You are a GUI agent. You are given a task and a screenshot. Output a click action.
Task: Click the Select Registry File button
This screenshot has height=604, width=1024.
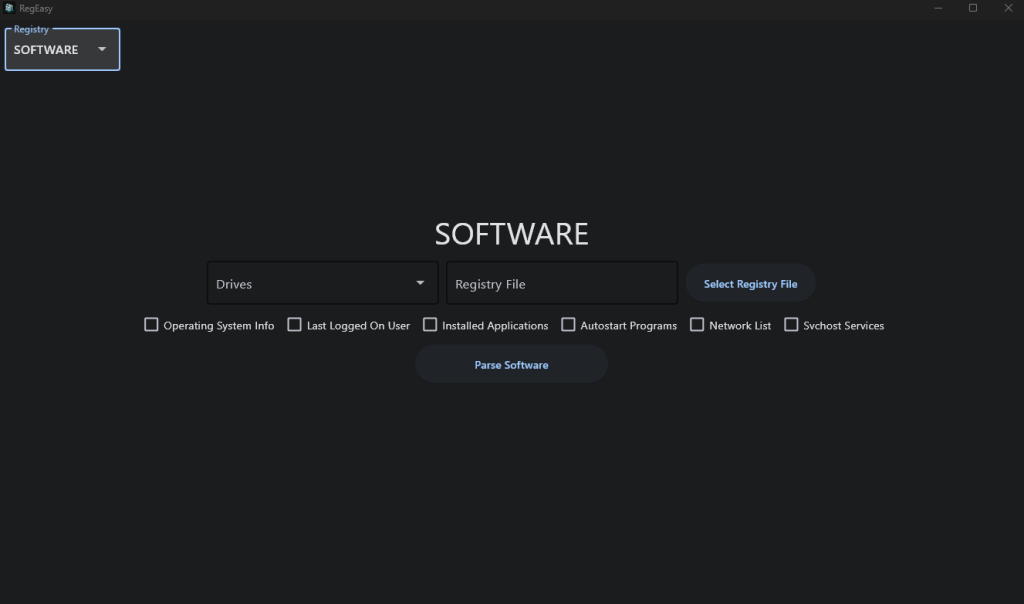[x=750, y=284]
